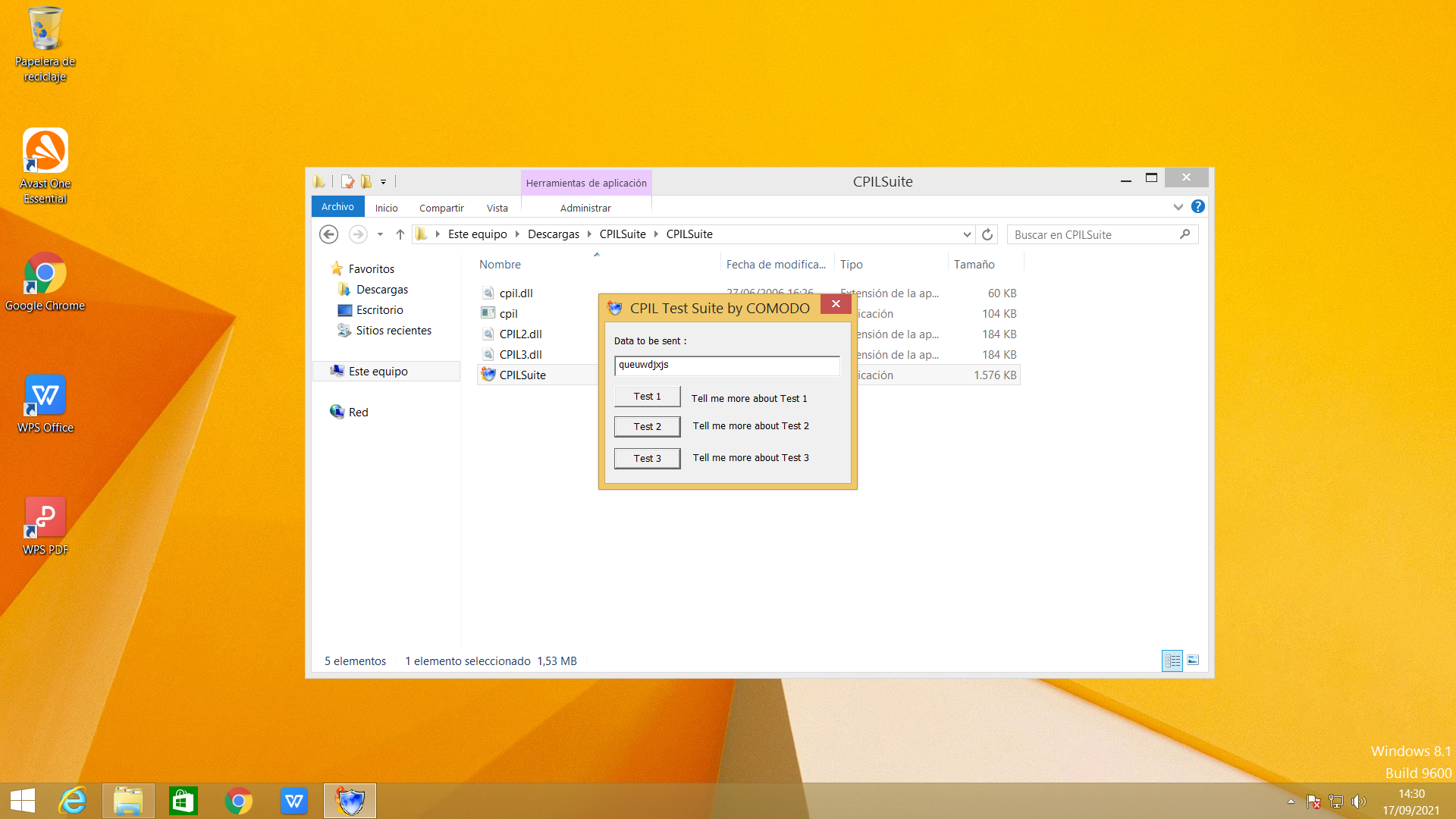Switch to the Vista ribbon tab
1456x819 pixels.
(497, 208)
